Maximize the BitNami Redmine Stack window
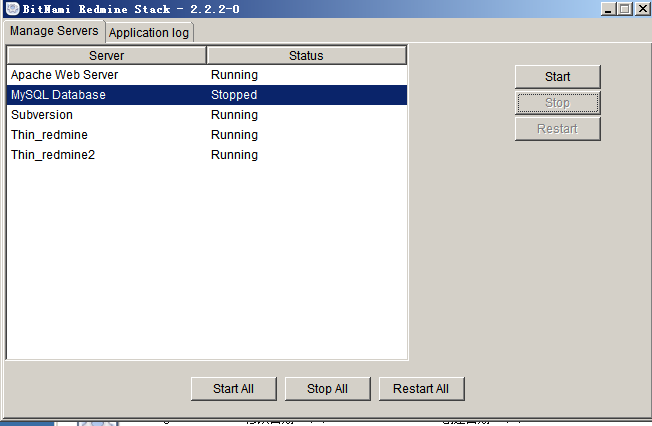 point(625,9)
